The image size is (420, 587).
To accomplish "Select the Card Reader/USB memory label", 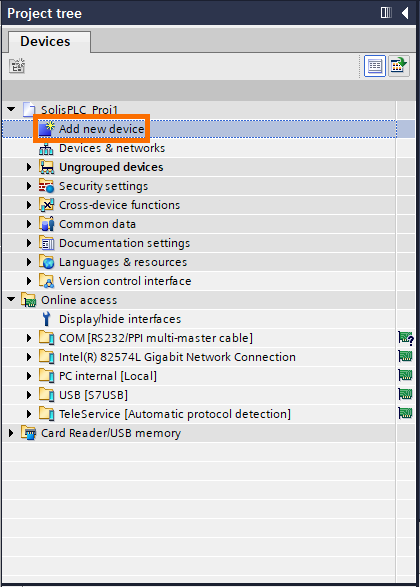I will point(111,433).
